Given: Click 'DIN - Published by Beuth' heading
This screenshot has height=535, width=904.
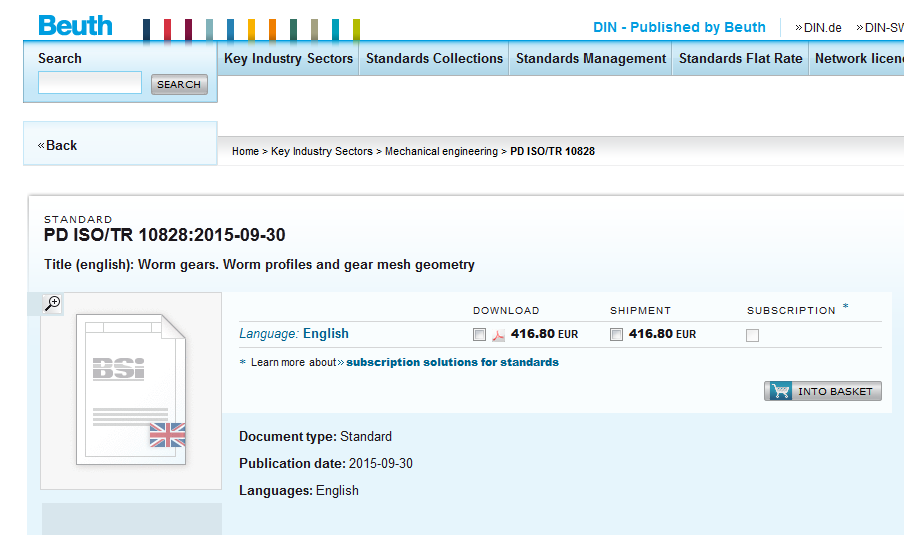Looking at the screenshot, I should pyautogui.click(x=679, y=27).
